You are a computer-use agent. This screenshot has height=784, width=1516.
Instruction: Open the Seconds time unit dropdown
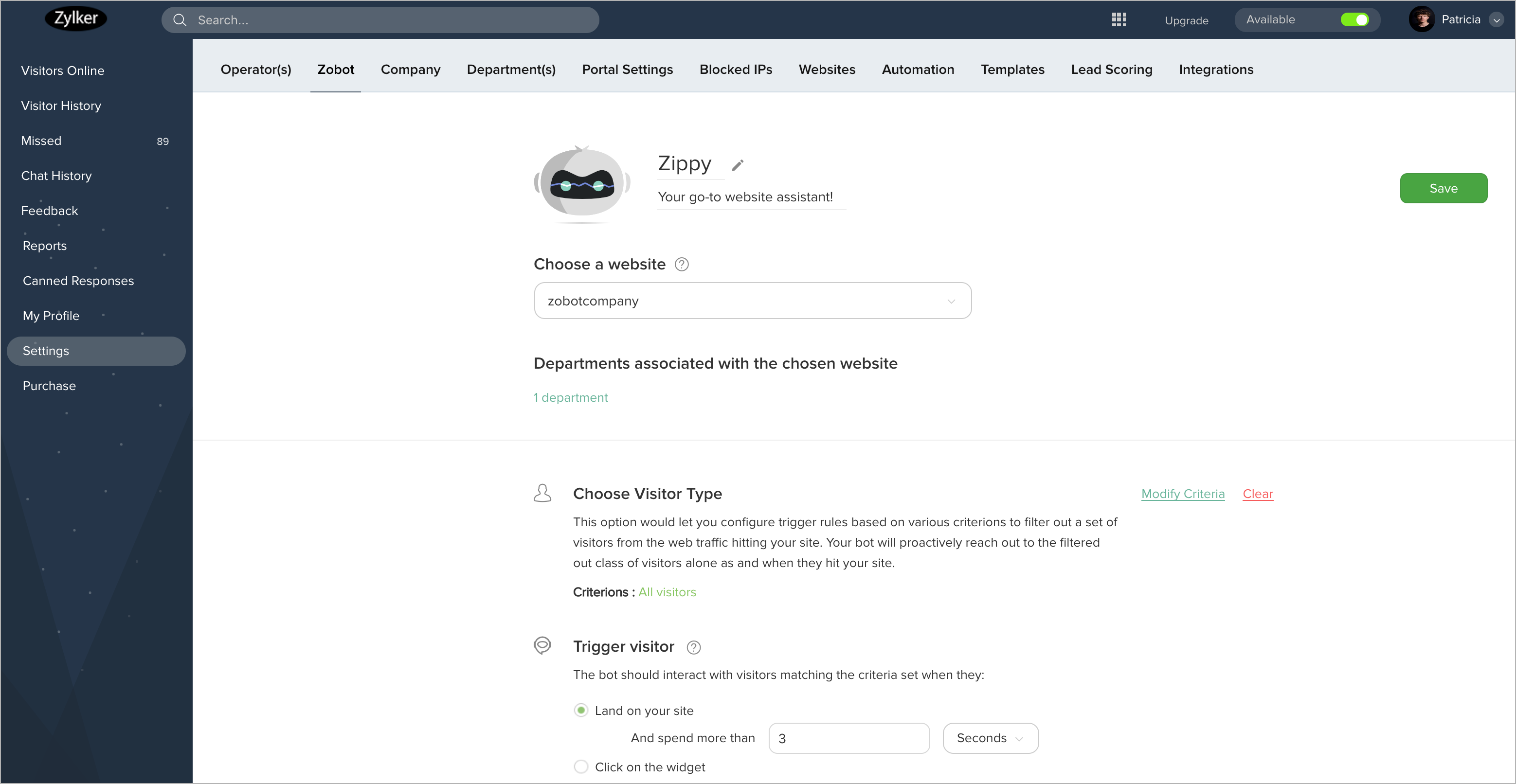pos(991,737)
